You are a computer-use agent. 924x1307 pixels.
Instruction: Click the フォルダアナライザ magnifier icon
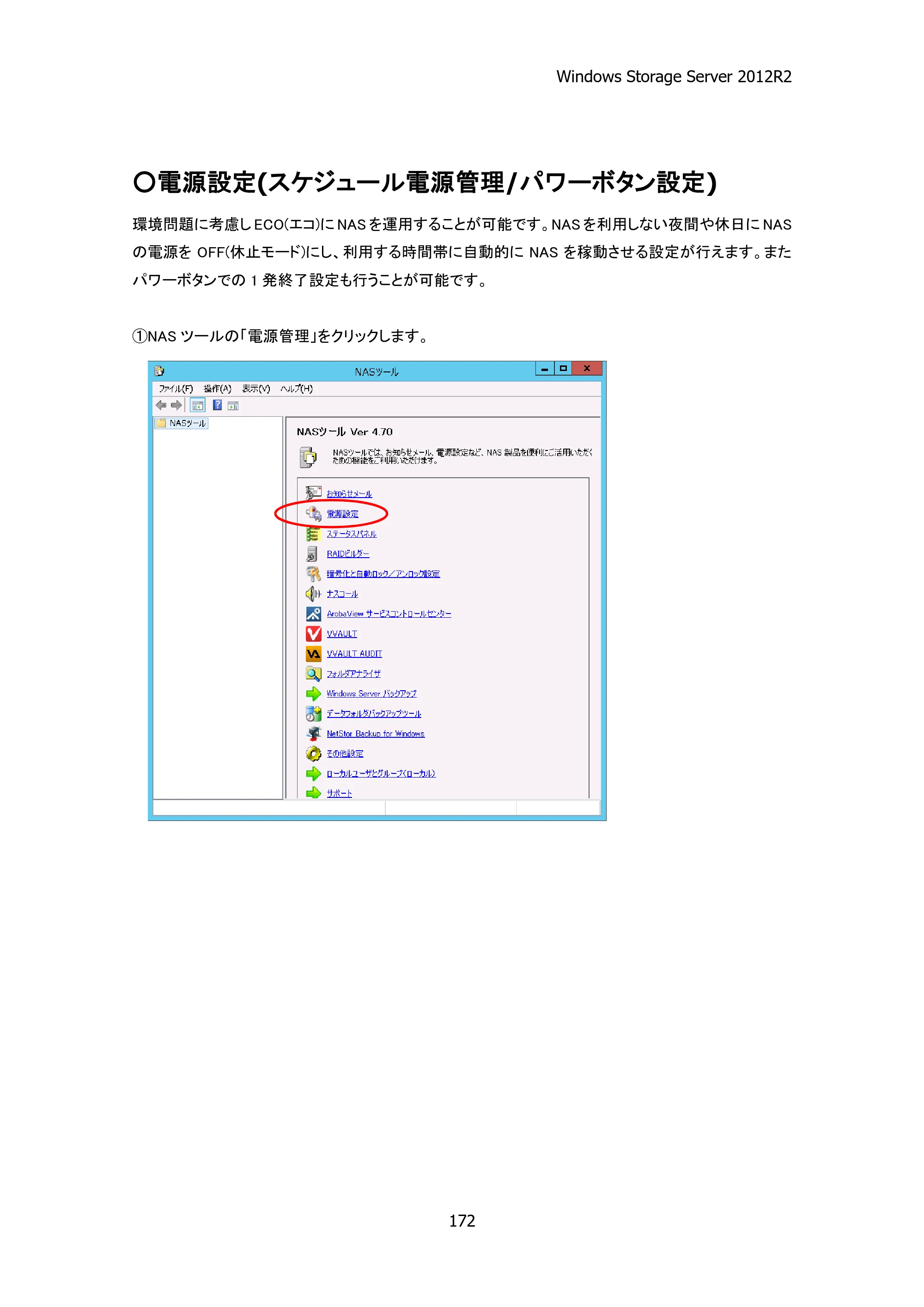(x=313, y=674)
